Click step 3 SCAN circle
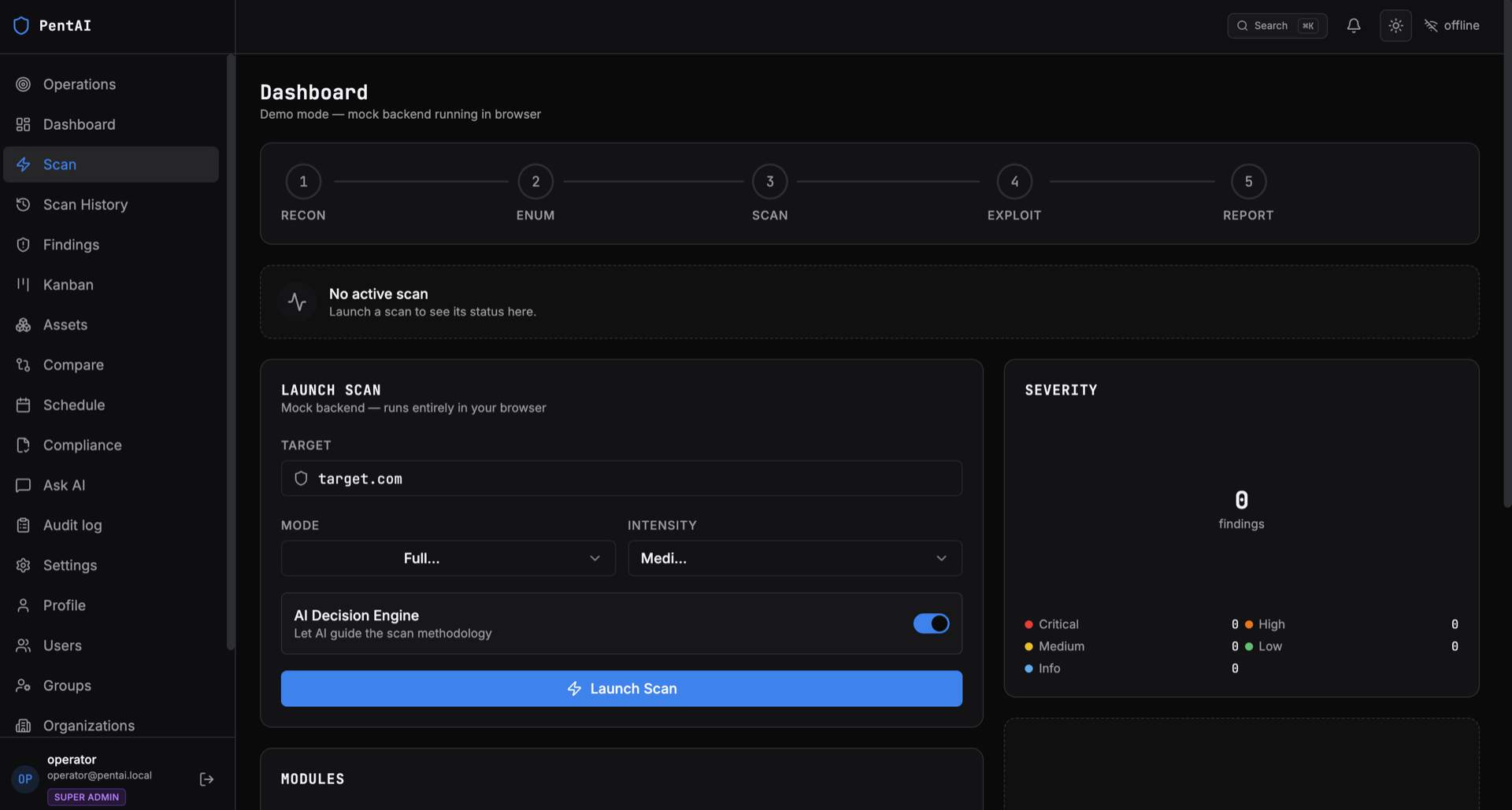Image resolution: width=1512 pixels, height=810 pixels. point(770,182)
